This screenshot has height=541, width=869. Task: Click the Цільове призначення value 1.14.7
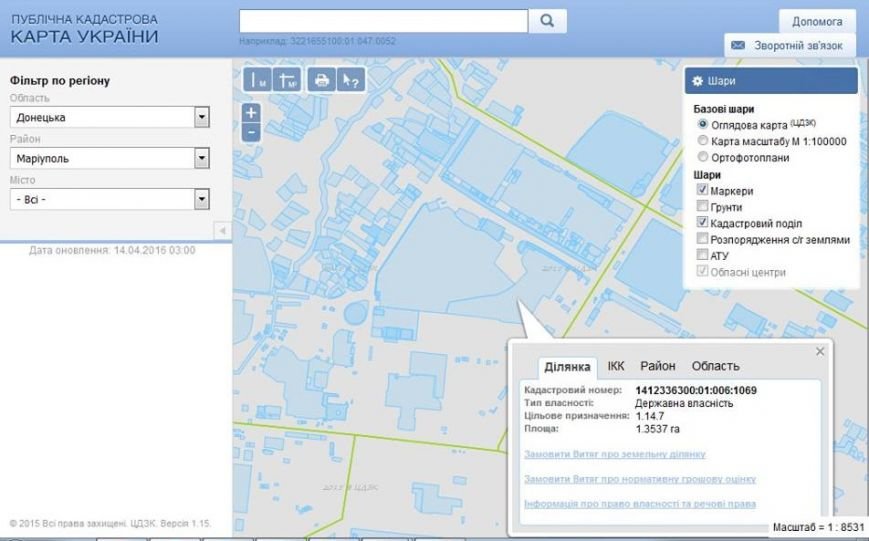pos(650,416)
